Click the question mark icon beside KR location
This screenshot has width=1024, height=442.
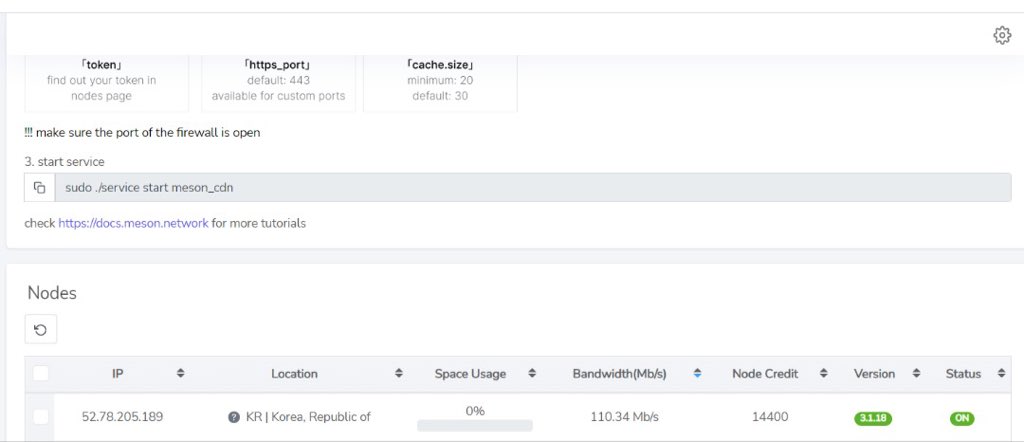(x=234, y=417)
